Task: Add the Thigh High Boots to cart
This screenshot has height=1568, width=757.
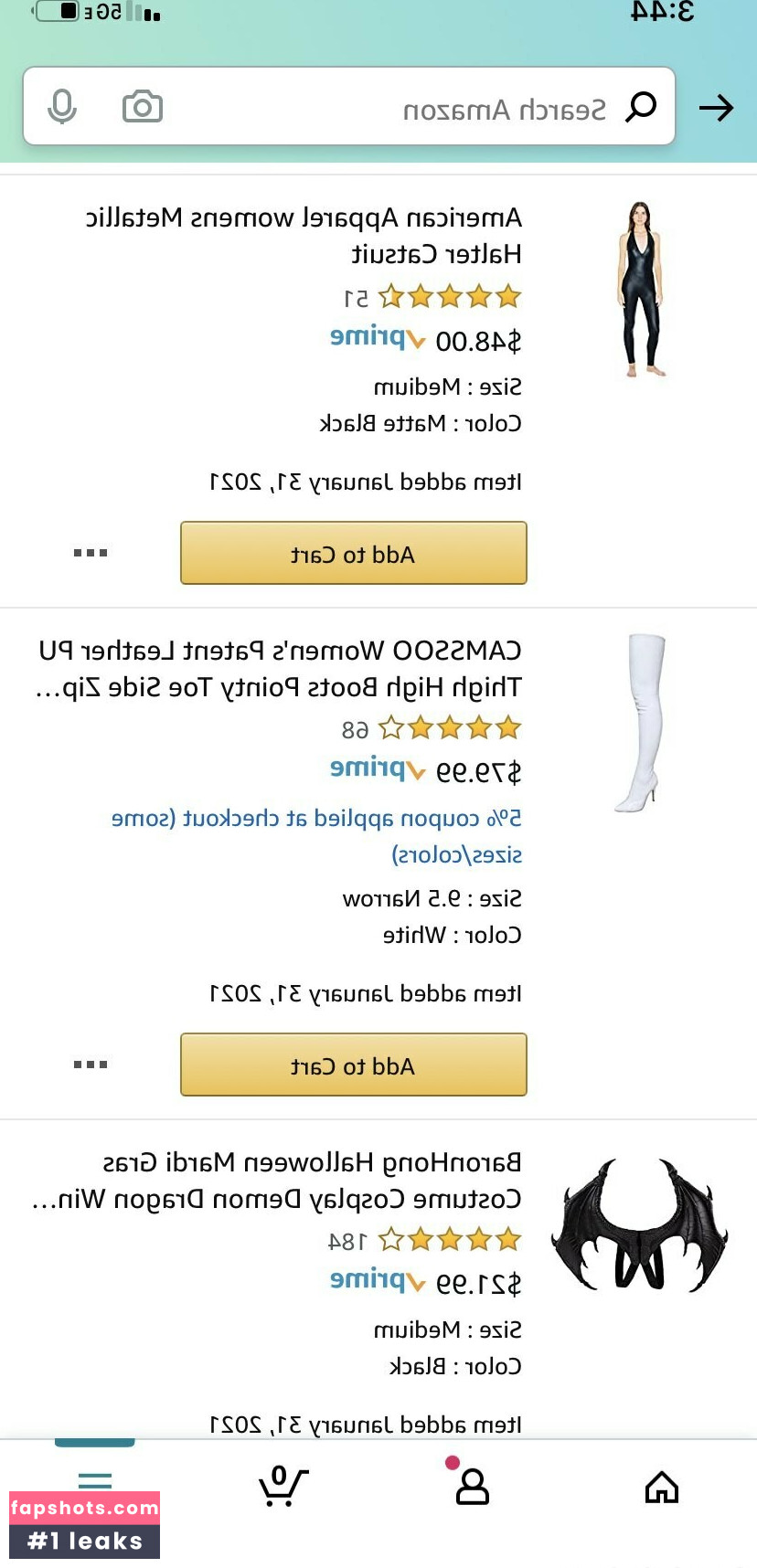Action: click(353, 1065)
